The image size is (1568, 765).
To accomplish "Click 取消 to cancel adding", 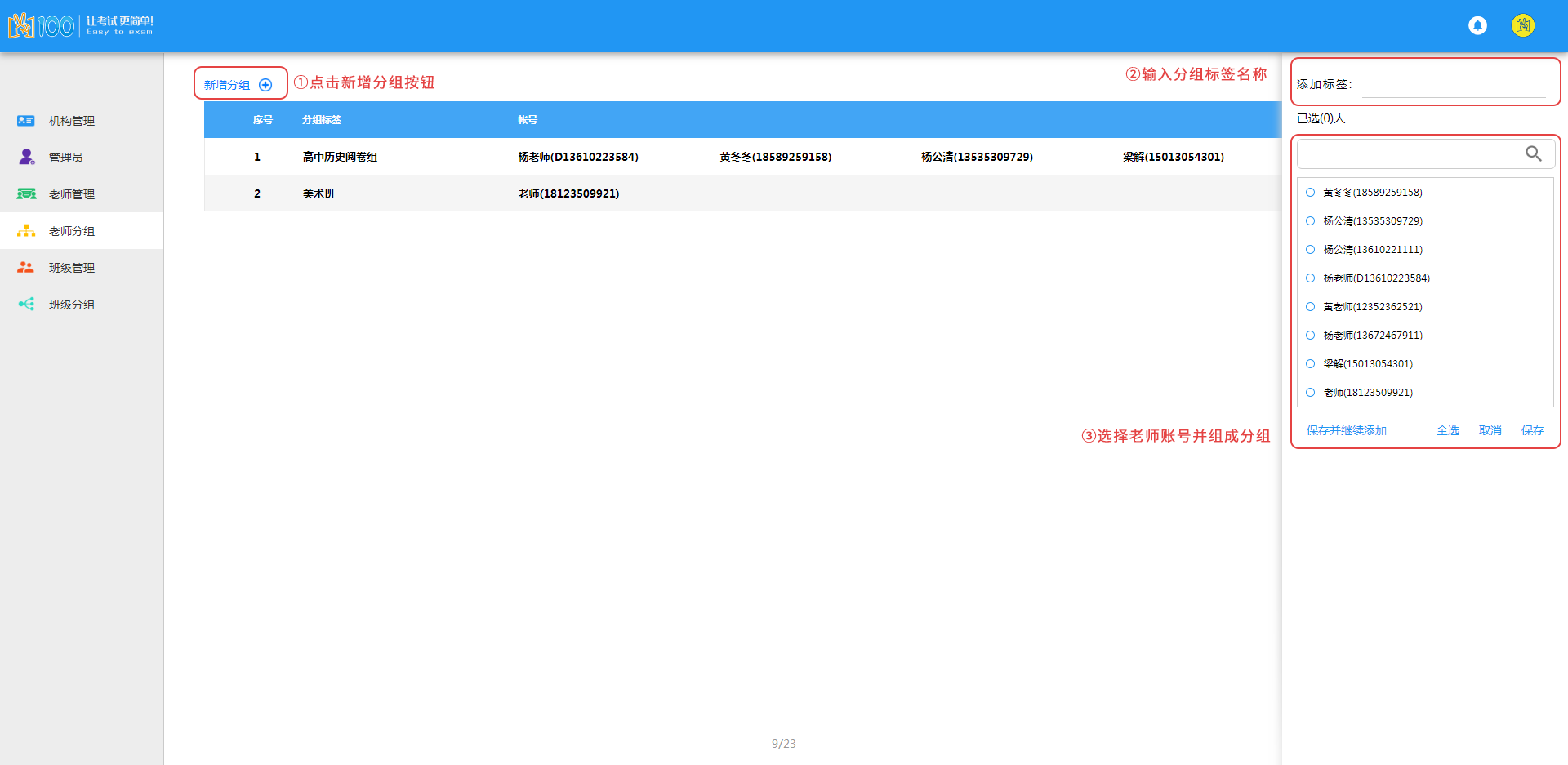I will pyautogui.click(x=1490, y=430).
